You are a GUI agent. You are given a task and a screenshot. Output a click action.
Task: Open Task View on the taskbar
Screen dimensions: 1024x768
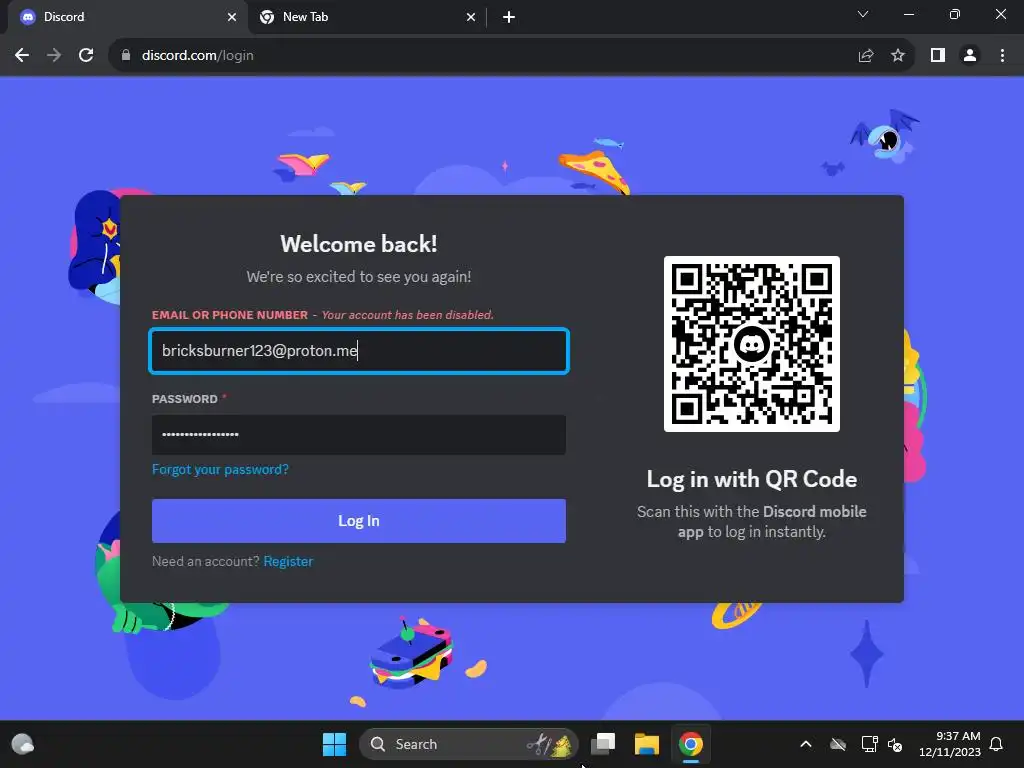603,744
